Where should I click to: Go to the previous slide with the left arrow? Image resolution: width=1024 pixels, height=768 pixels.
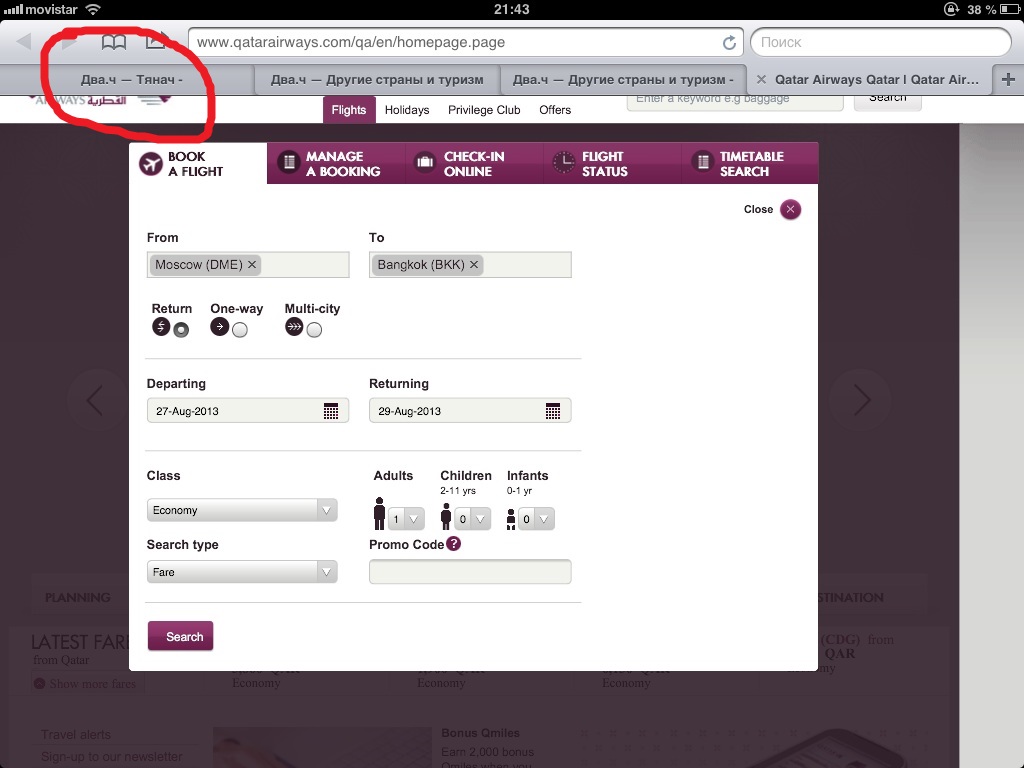(x=95, y=400)
